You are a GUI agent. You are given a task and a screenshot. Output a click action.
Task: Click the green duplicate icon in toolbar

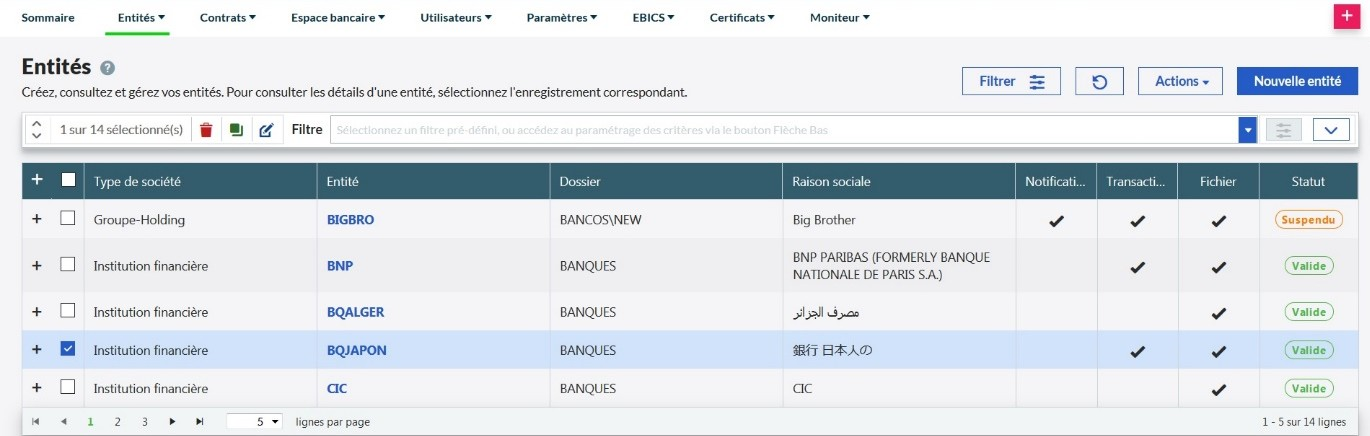[236, 130]
